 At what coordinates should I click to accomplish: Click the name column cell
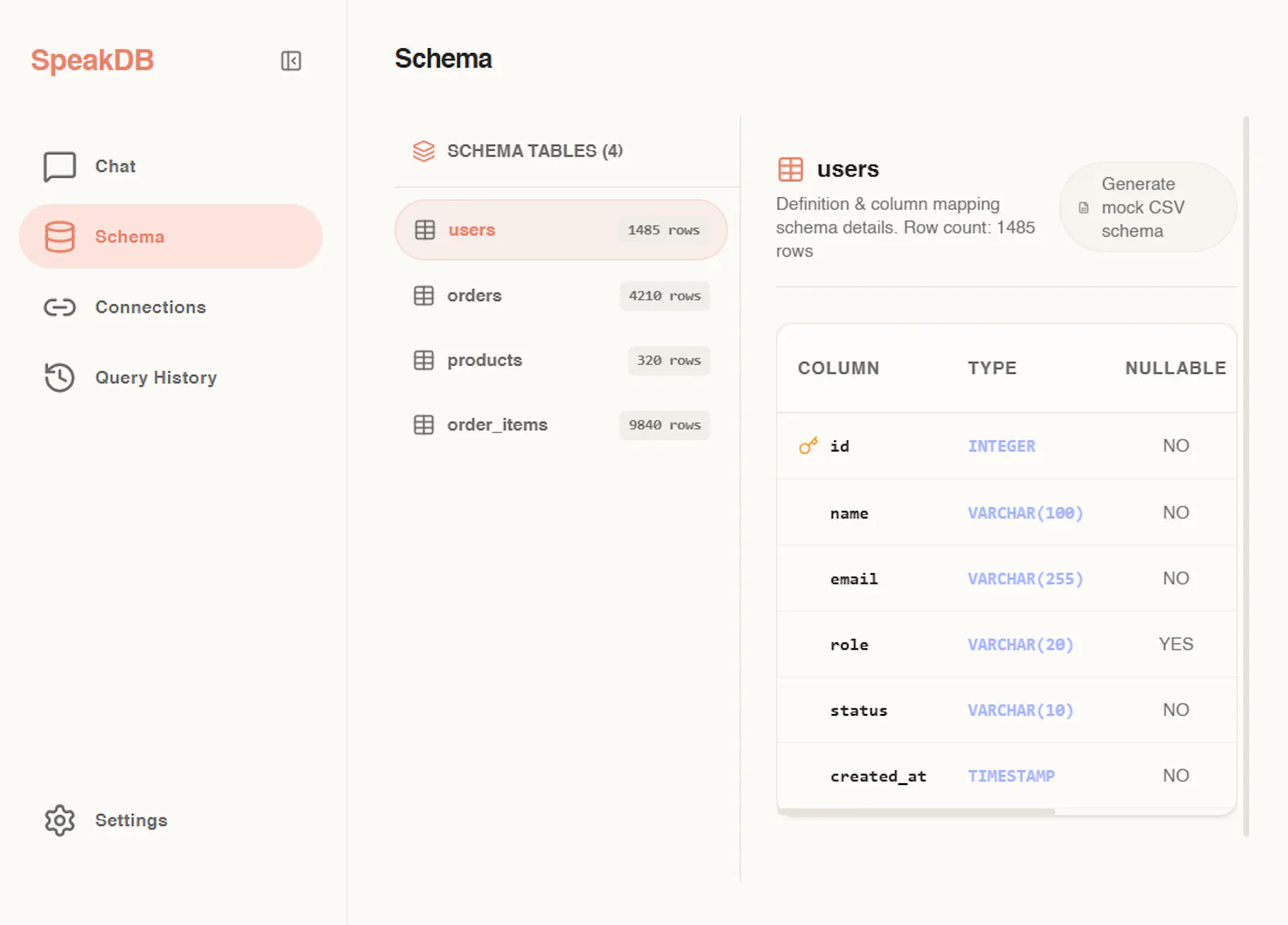point(849,514)
